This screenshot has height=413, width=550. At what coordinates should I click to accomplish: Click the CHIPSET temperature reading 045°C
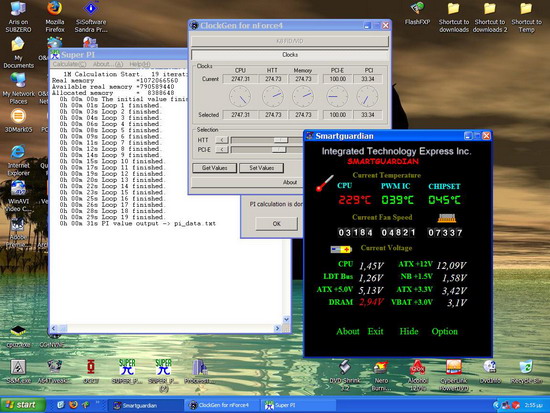pyautogui.click(x=444, y=200)
